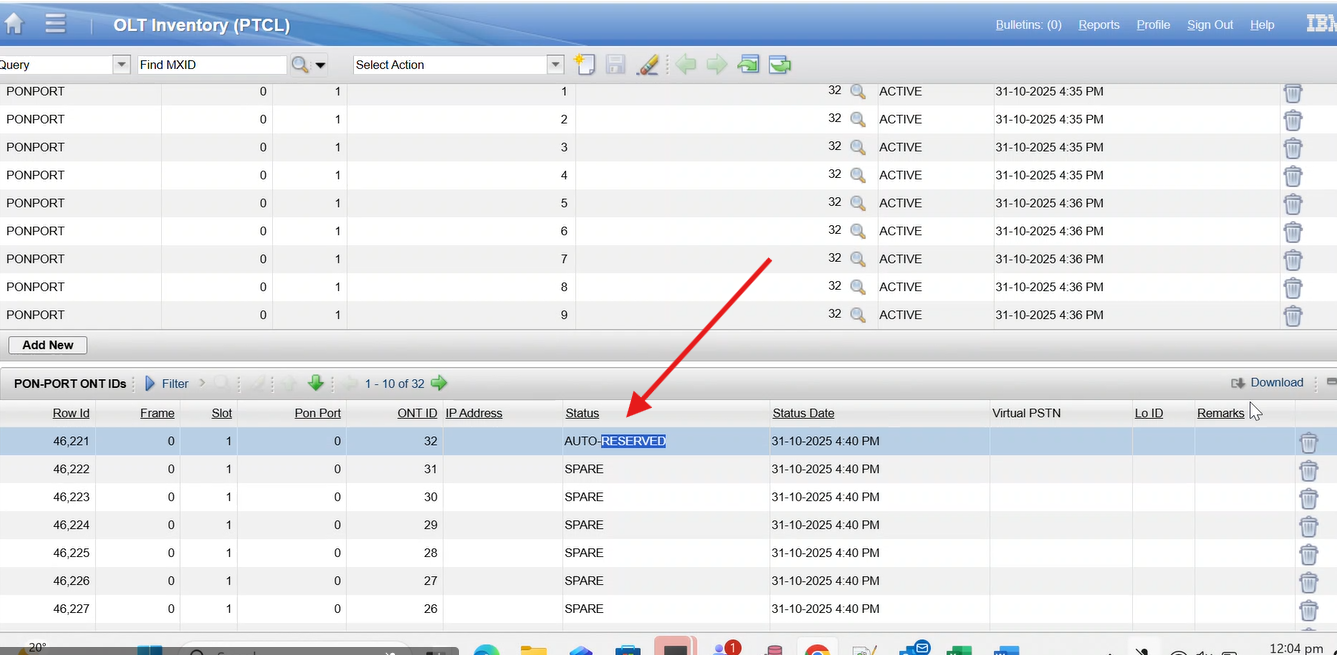
Task: Click the Find MXID search field
Action: coord(211,65)
